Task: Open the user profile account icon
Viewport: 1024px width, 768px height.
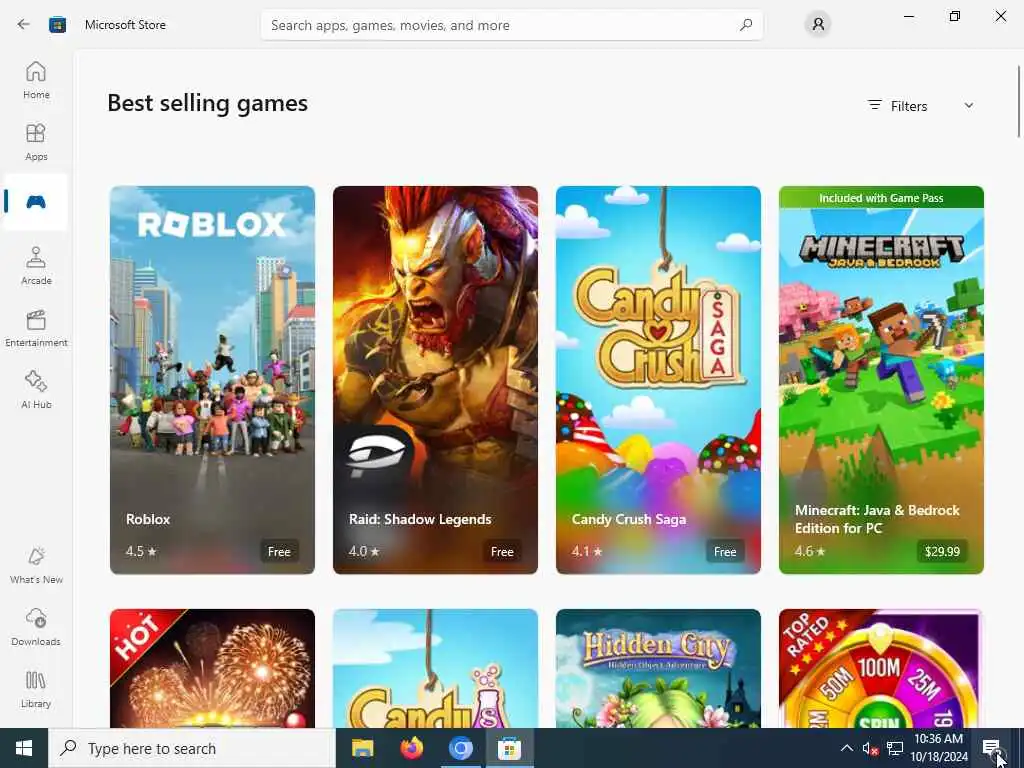Action: point(818,25)
